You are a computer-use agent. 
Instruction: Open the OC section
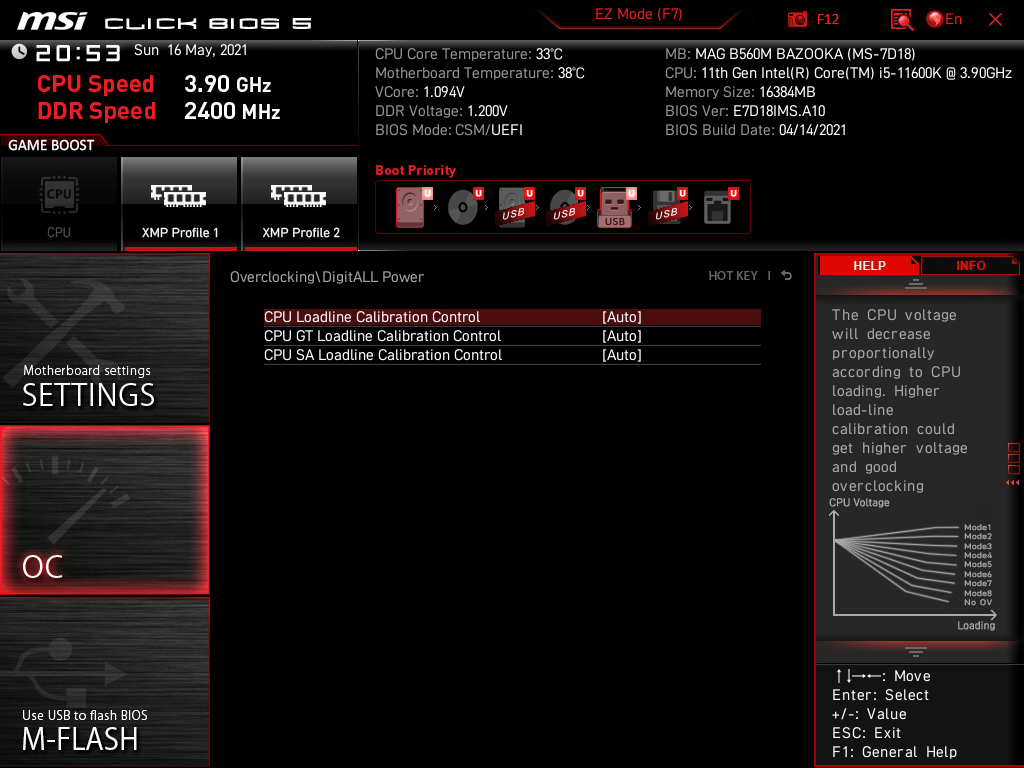click(104, 510)
